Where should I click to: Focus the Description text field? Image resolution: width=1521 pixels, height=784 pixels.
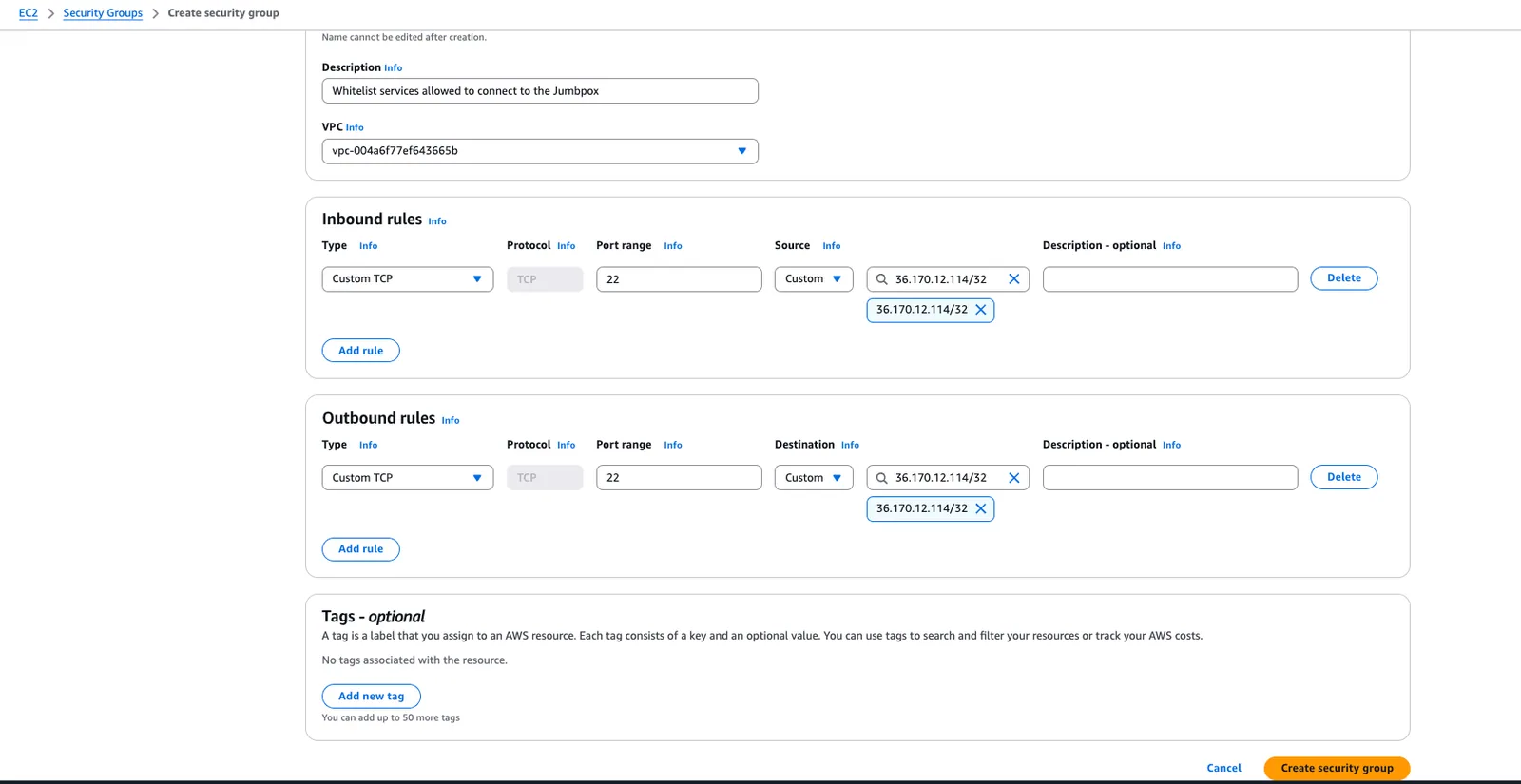tap(540, 91)
